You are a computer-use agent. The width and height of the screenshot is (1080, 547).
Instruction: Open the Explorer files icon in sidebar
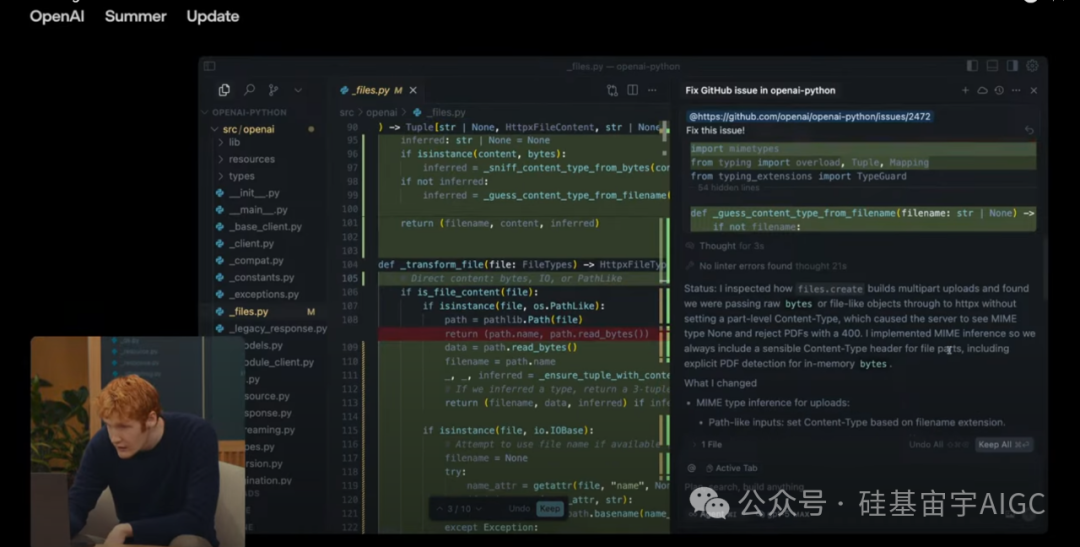coord(224,90)
